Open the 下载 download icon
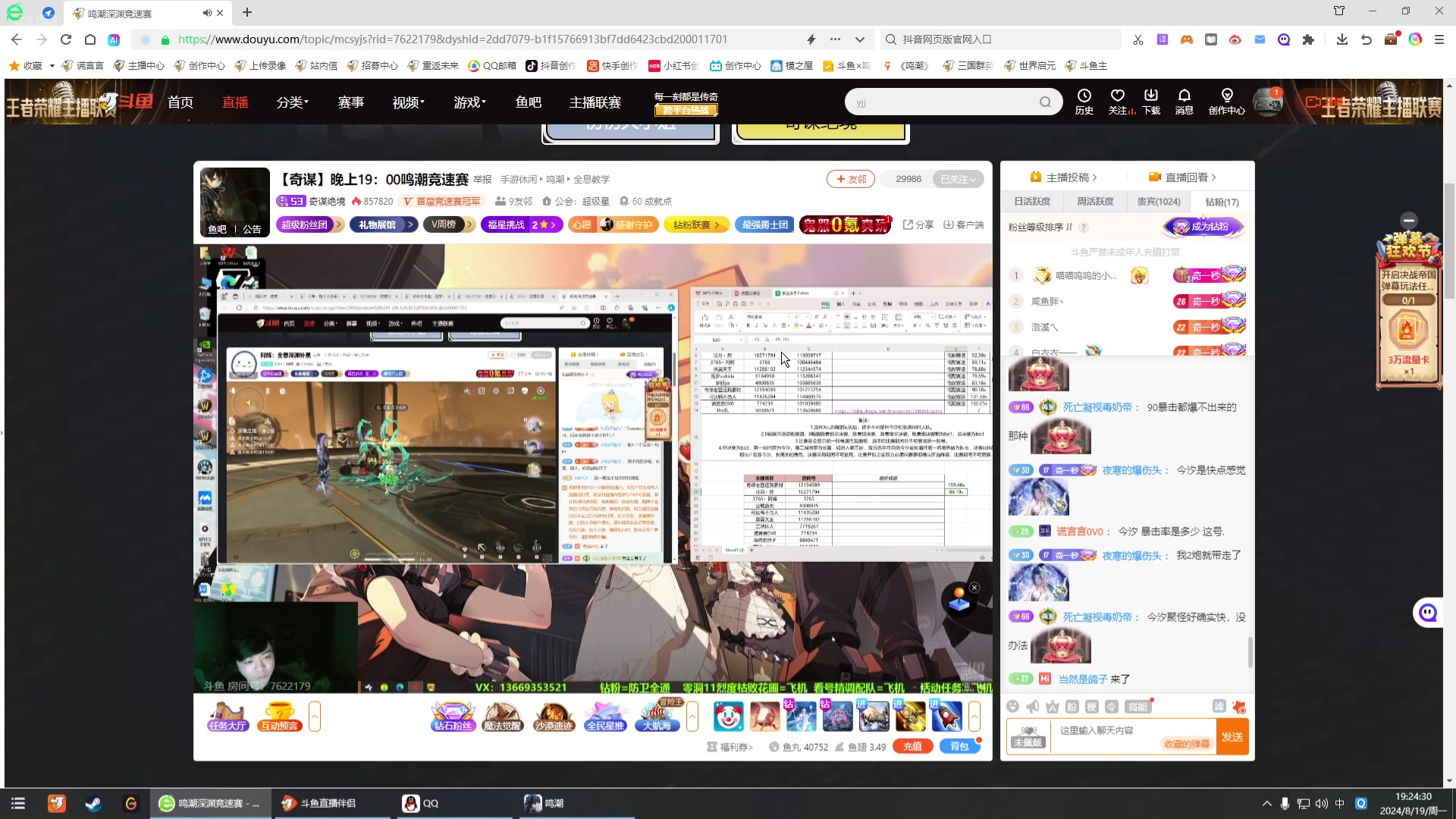The height and width of the screenshot is (819, 1456). point(1151,102)
